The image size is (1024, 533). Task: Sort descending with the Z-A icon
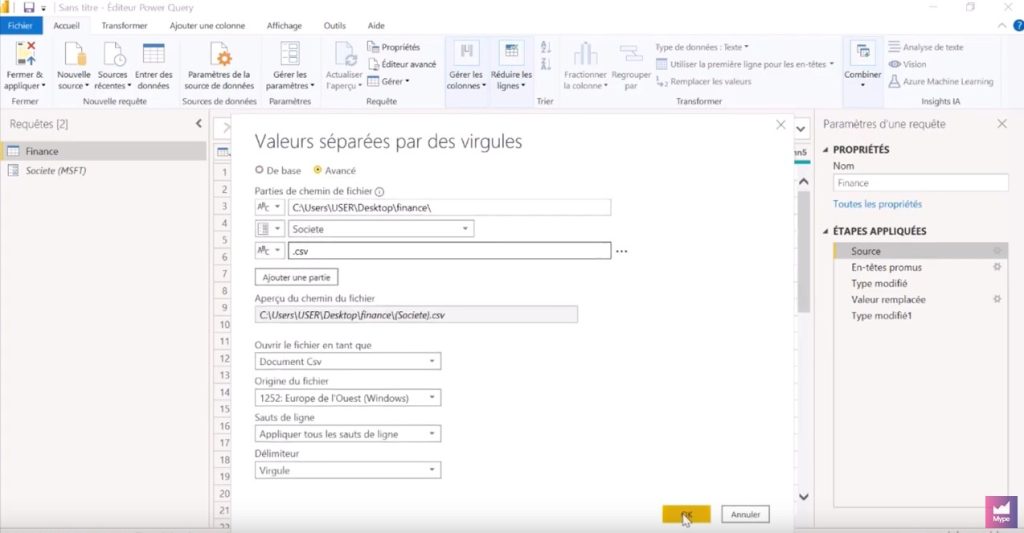coord(546,63)
